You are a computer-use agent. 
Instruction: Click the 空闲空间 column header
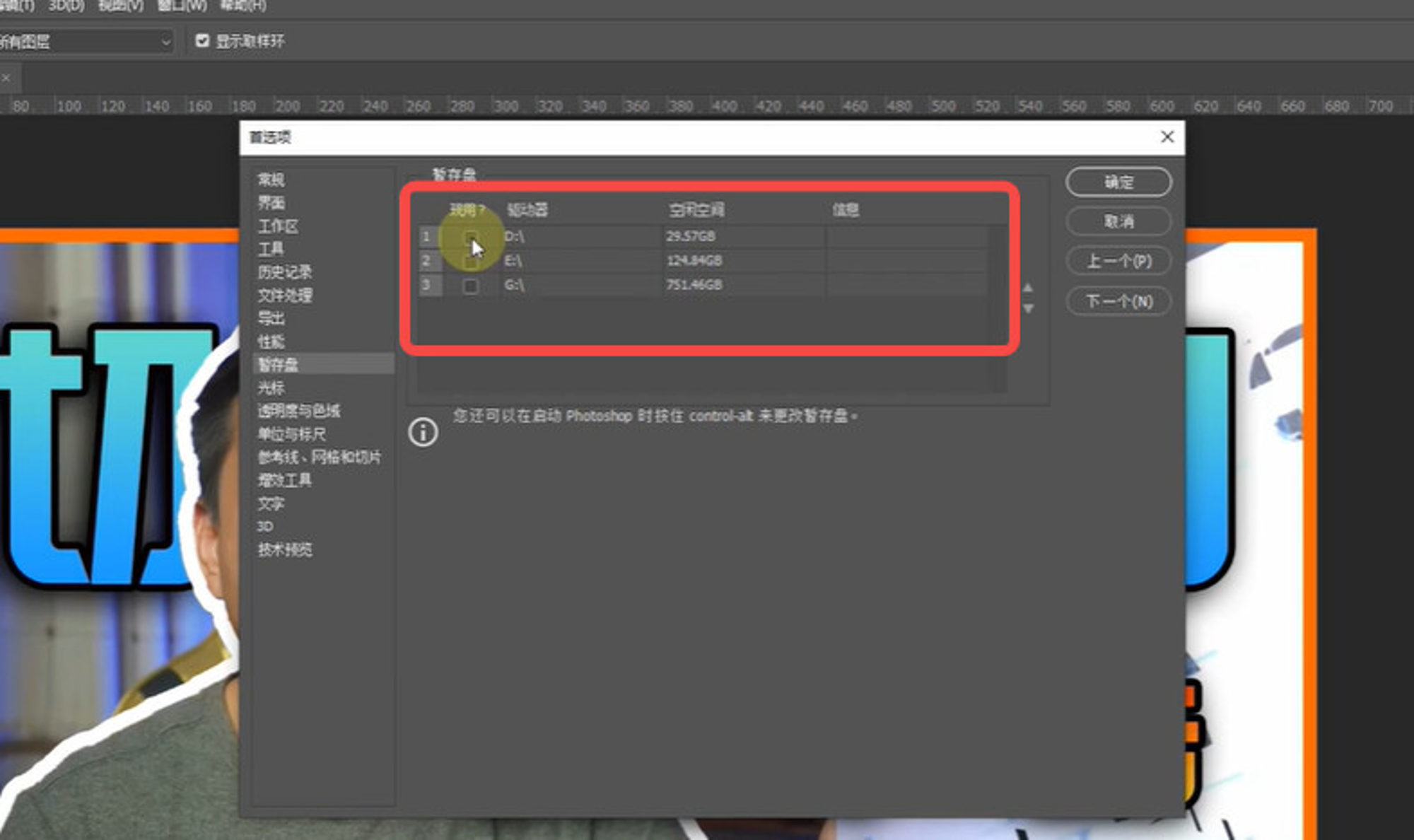pos(696,210)
